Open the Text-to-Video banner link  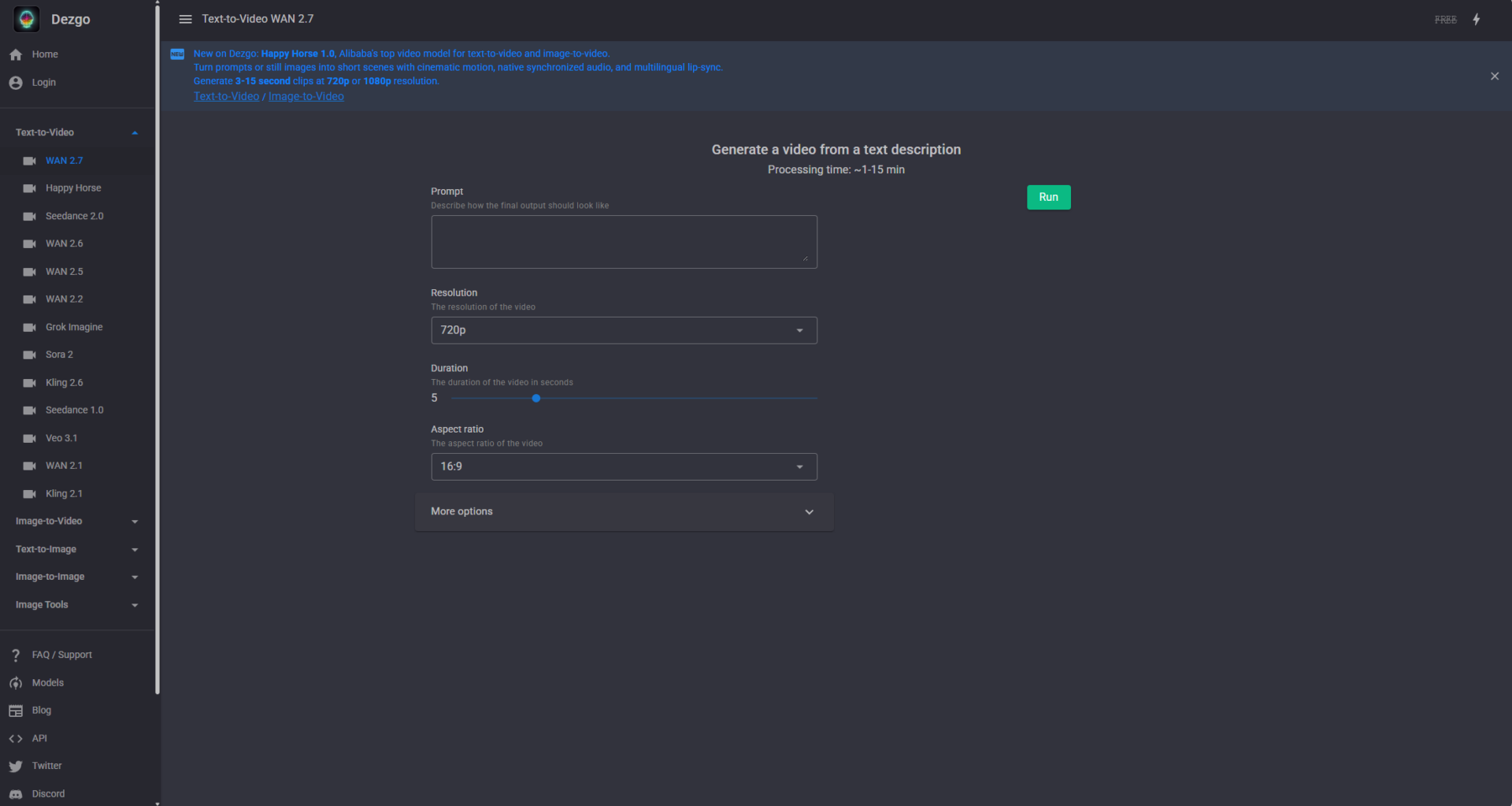point(226,96)
